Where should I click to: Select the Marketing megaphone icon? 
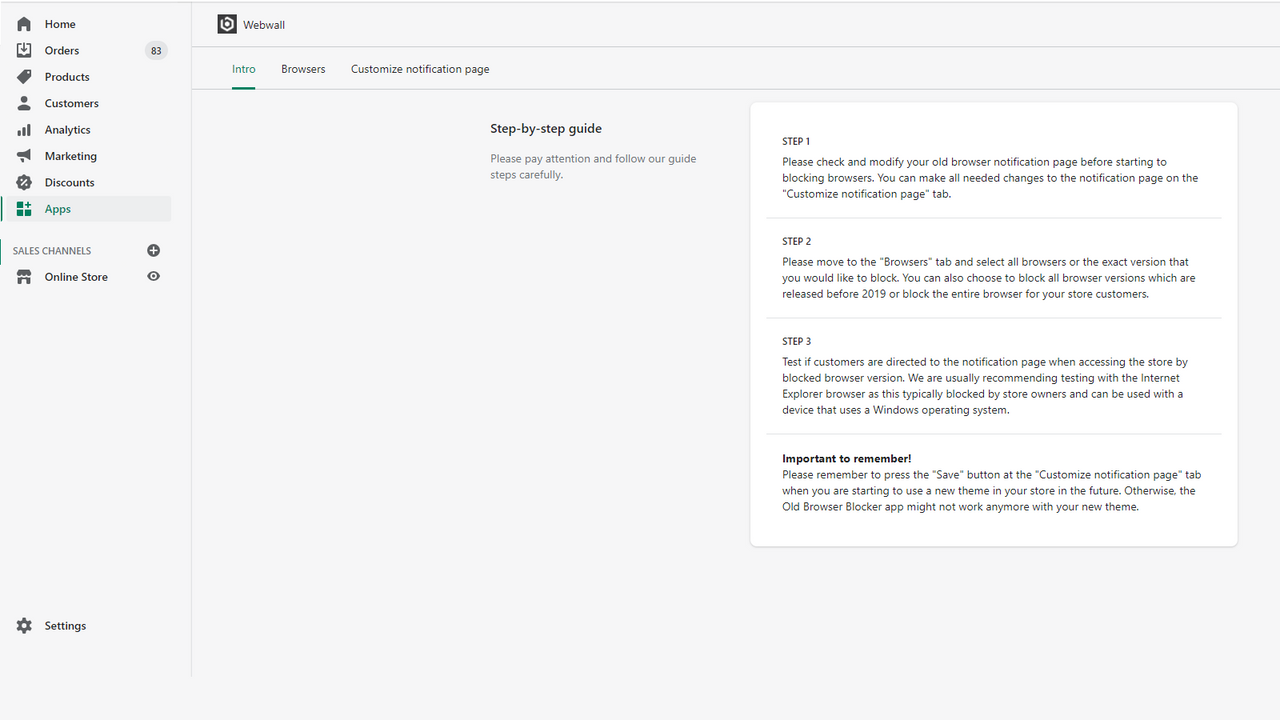point(23,155)
